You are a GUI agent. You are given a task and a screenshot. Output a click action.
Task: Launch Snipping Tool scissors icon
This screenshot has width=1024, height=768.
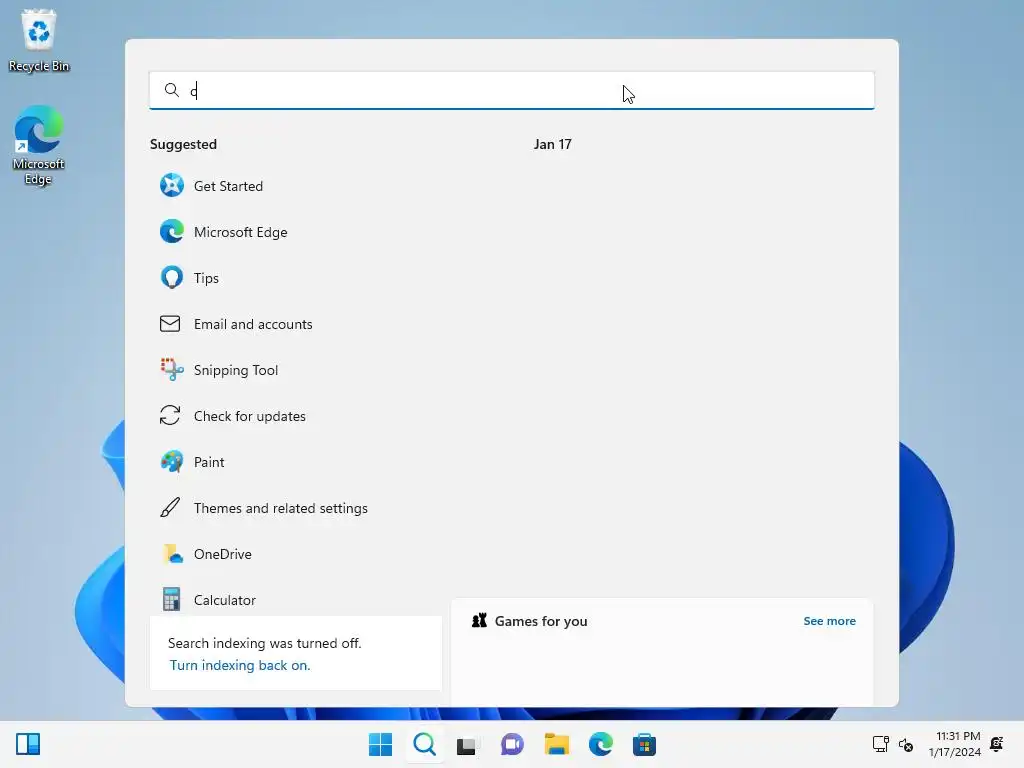172,370
